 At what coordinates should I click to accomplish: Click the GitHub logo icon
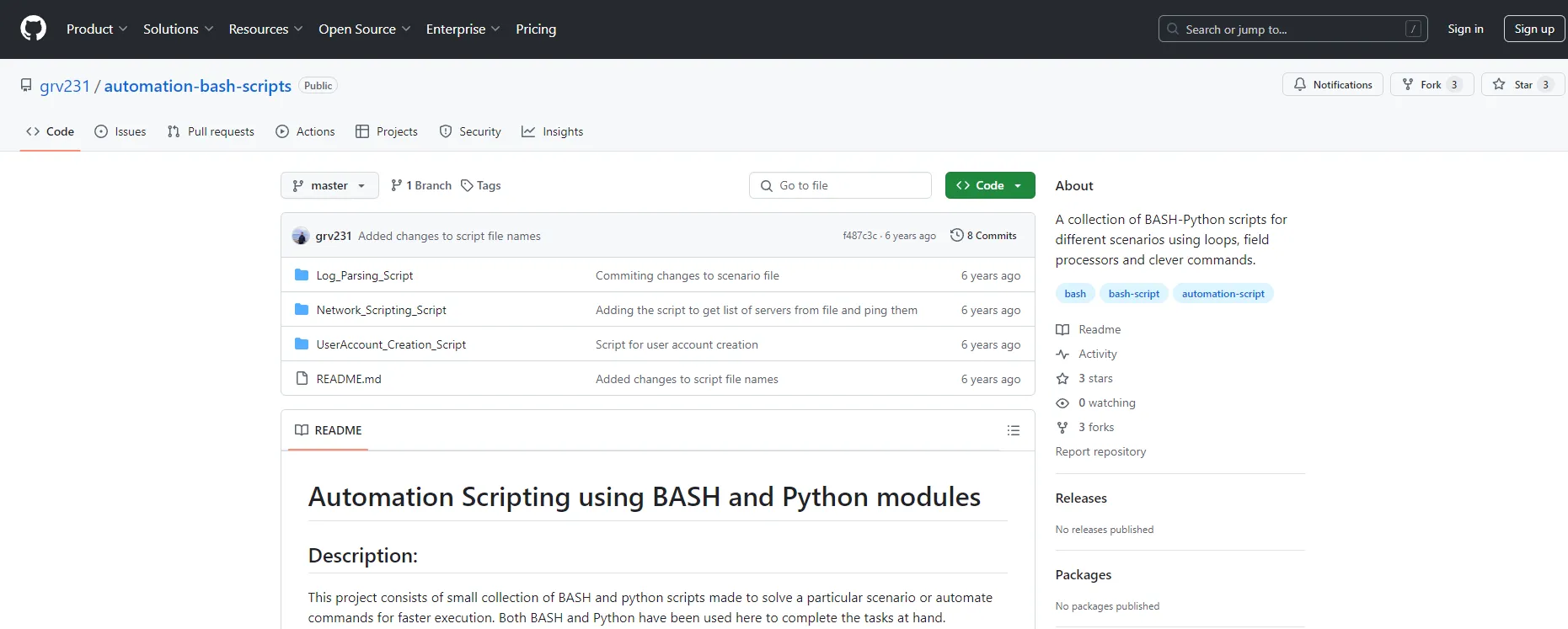33,29
